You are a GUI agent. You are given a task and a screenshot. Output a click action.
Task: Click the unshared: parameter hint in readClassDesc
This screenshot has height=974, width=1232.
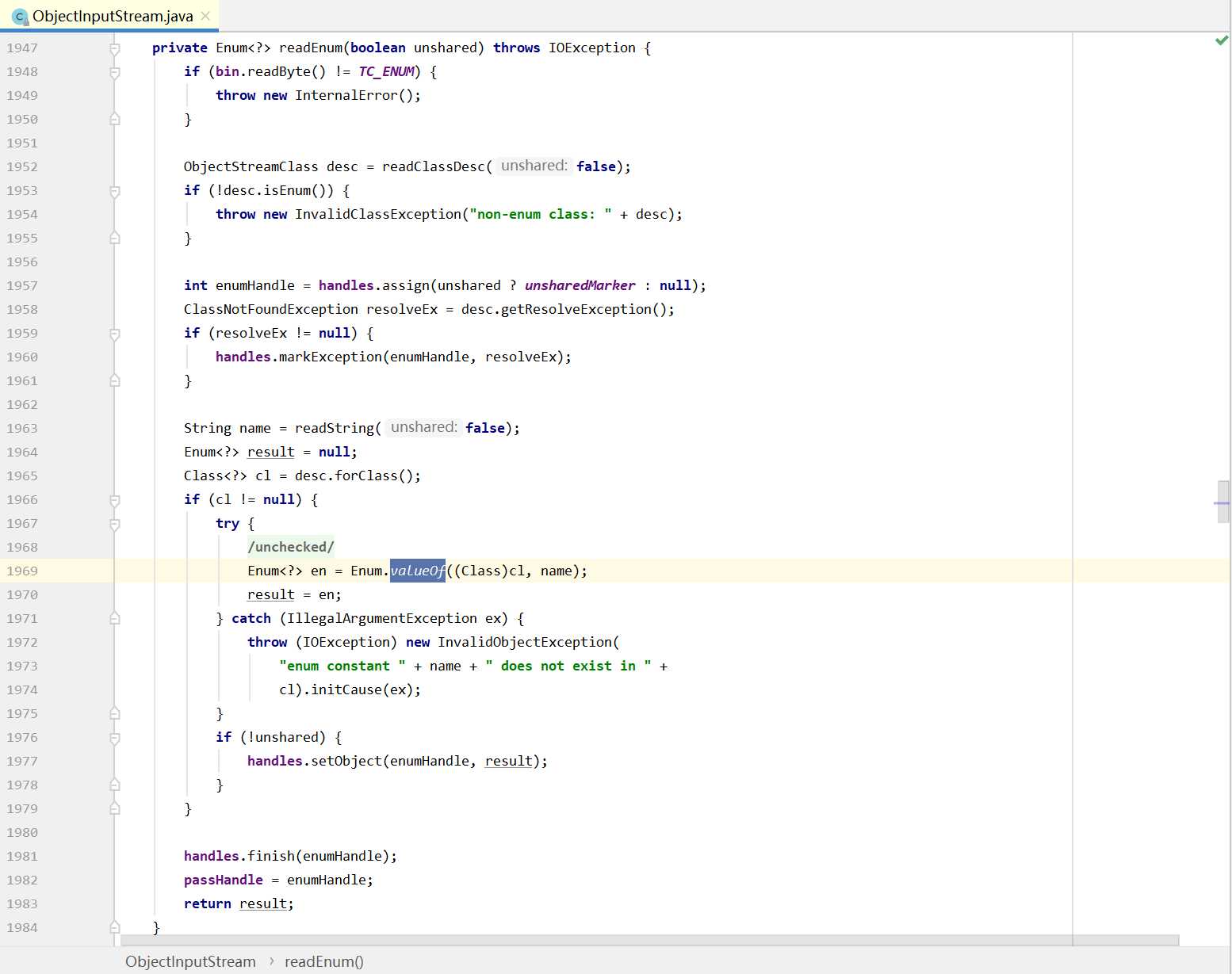point(534,166)
